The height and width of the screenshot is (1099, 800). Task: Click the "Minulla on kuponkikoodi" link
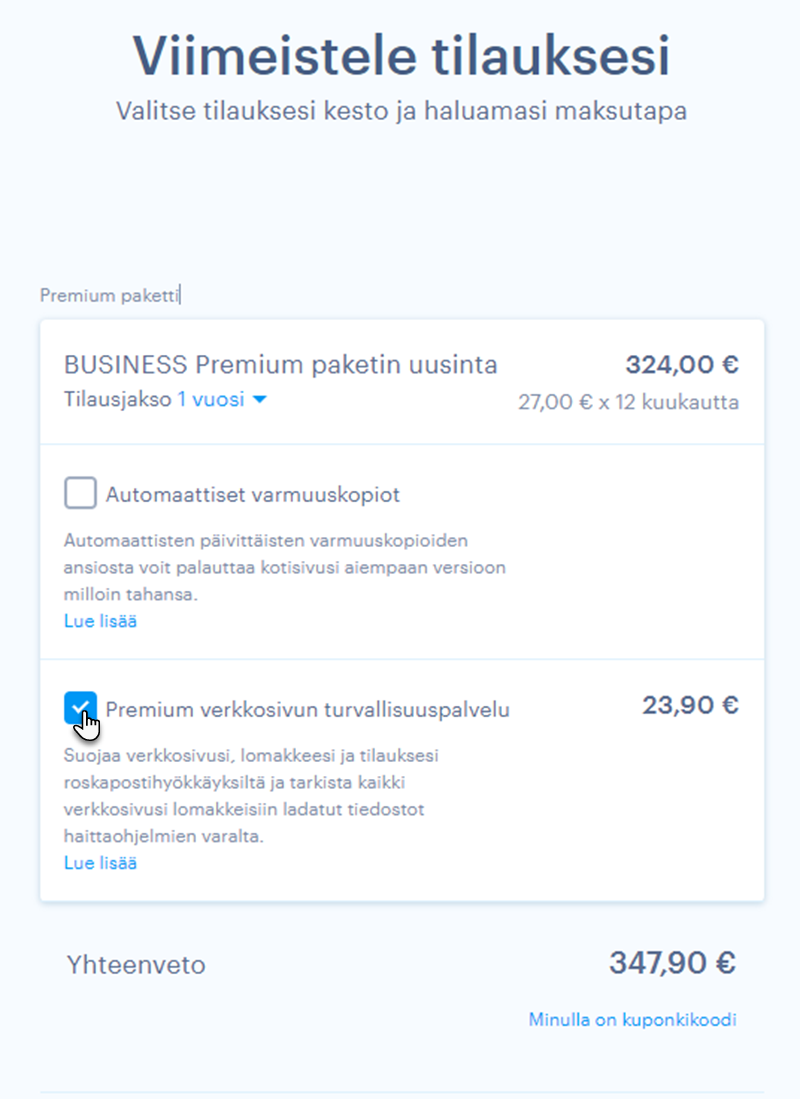click(632, 1020)
